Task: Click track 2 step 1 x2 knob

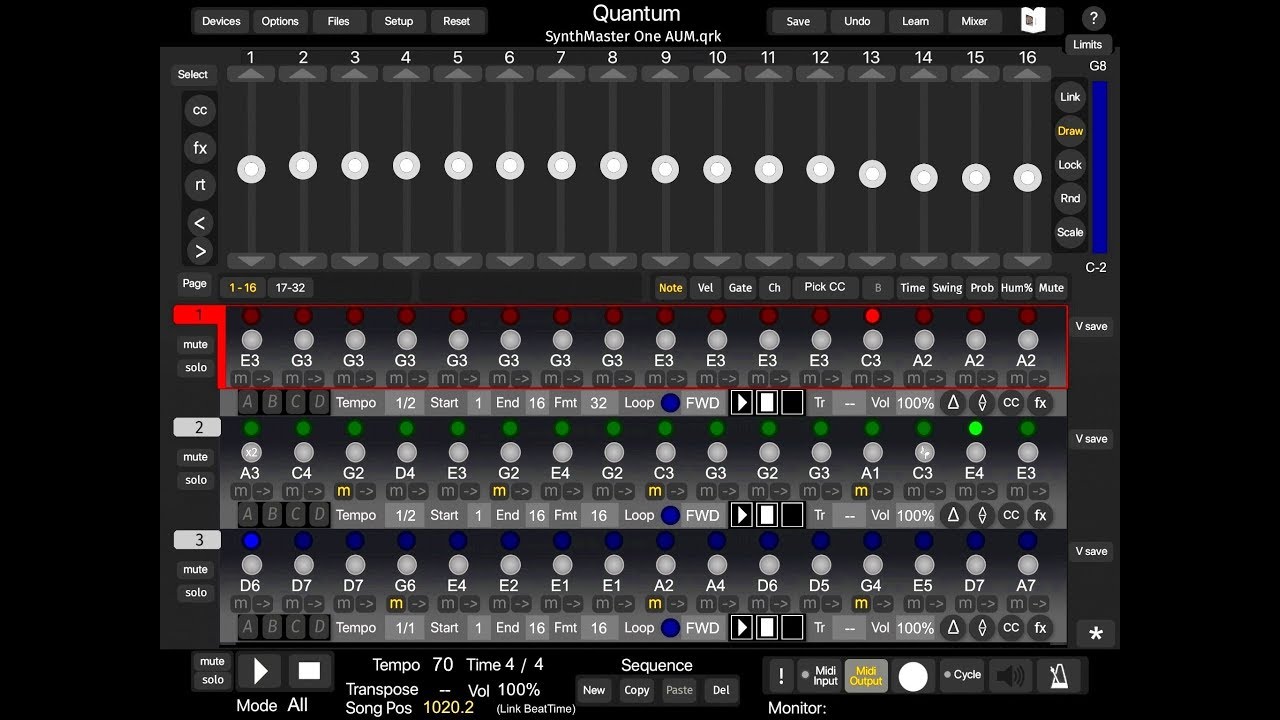Action: pos(251,452)
